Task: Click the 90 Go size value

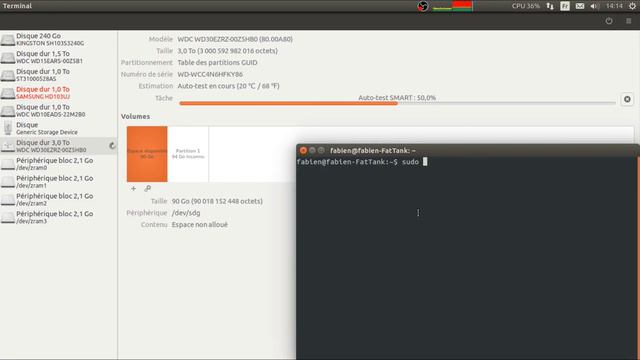Action: [217, 201]
